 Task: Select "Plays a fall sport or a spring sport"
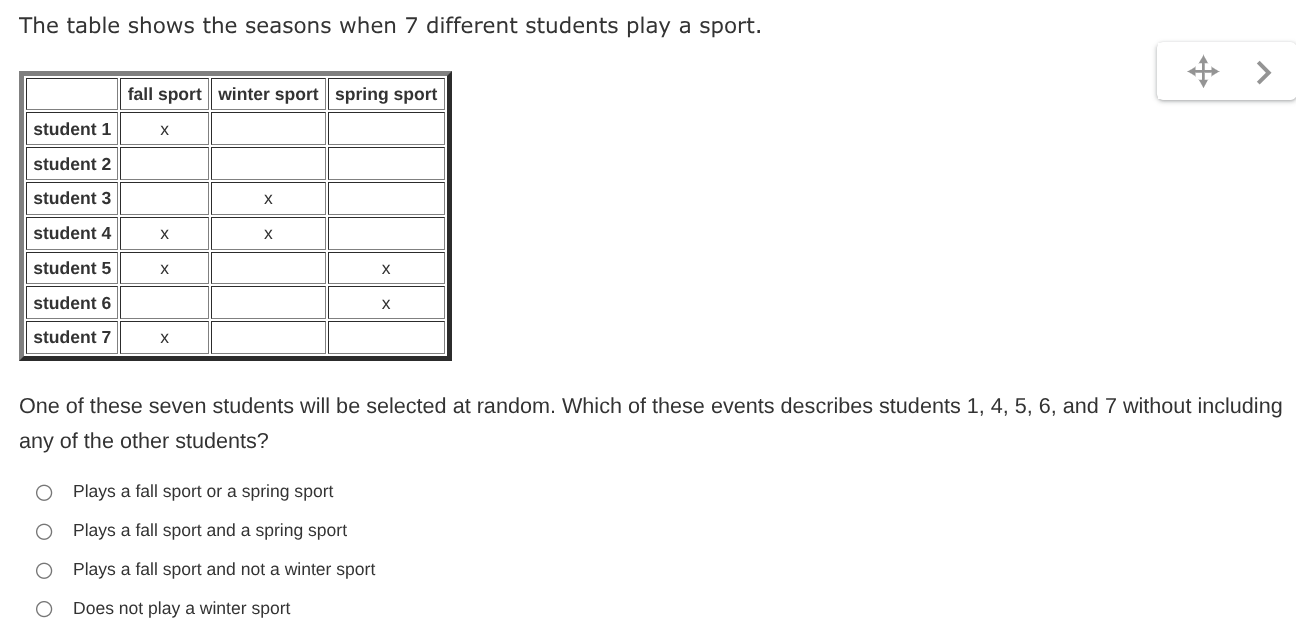point(44,492)
